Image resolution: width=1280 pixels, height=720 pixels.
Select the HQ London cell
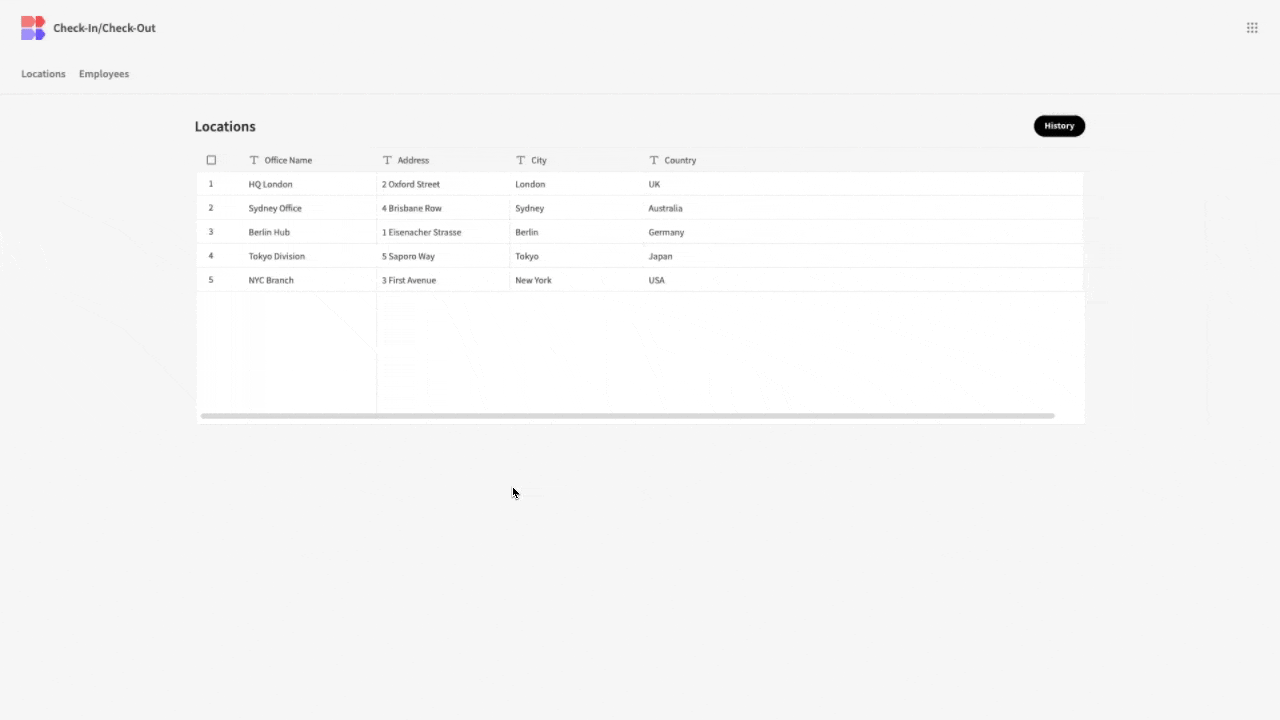point(310,184)
